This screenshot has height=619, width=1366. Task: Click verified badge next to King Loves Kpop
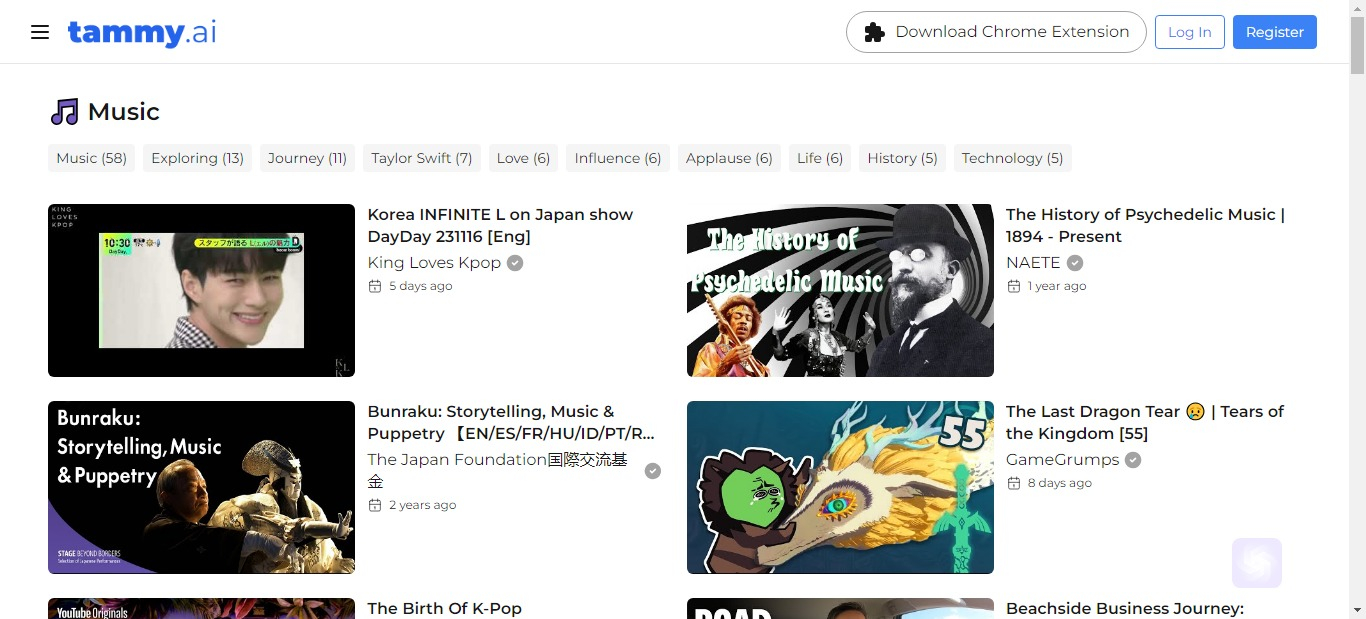tap(515, 263)
